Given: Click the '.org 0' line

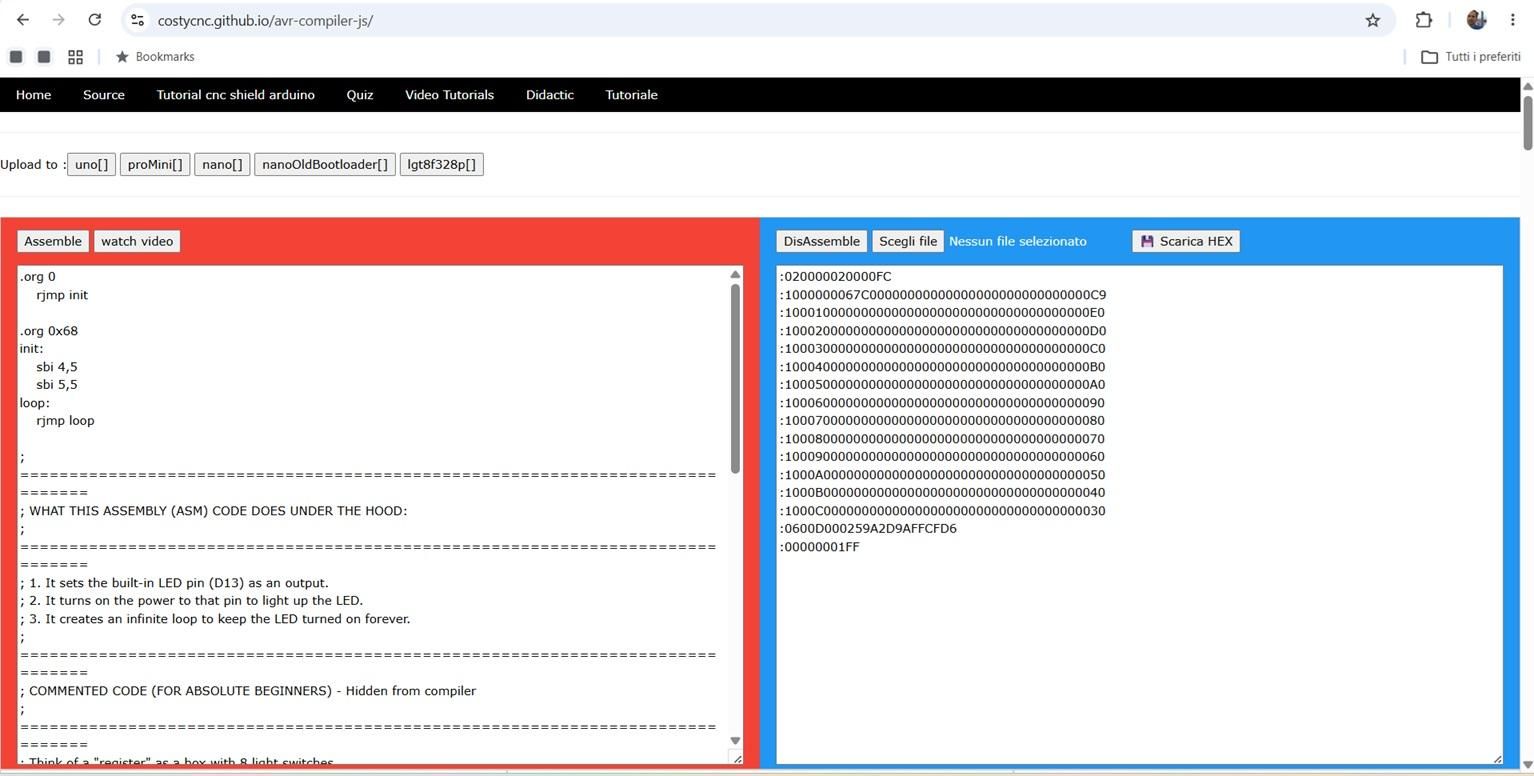Looking at the screenshot, I should coord(38,277).
